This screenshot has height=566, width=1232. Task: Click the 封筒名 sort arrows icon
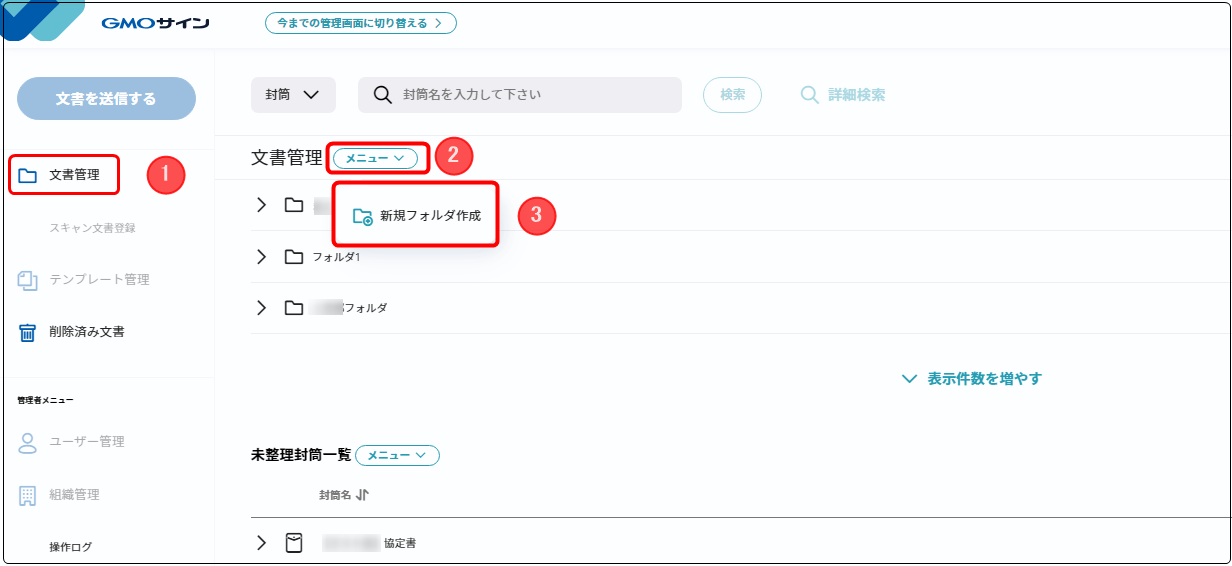tap(362, 495)
